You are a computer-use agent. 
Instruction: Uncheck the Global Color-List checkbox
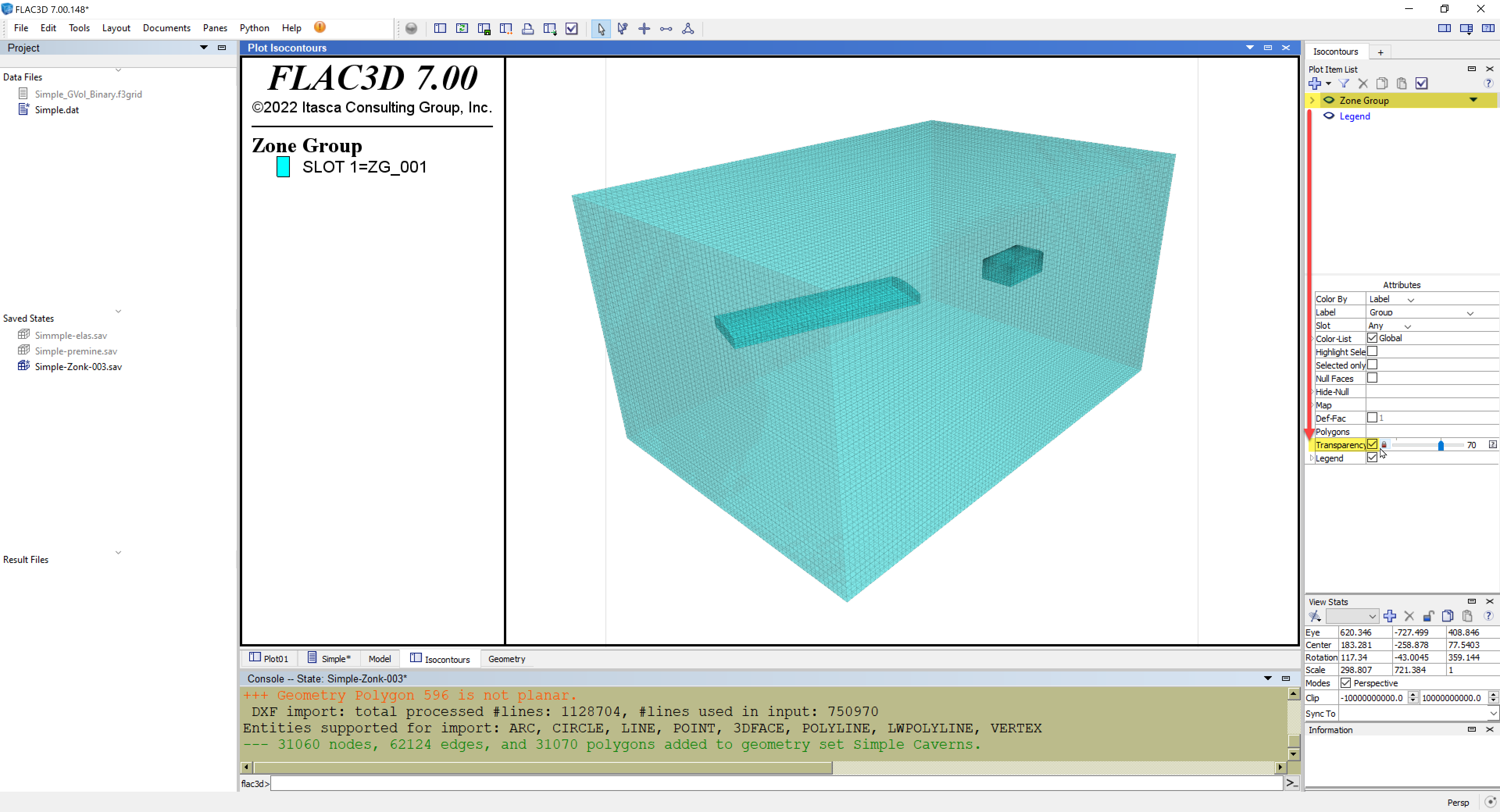[1373, 338]
